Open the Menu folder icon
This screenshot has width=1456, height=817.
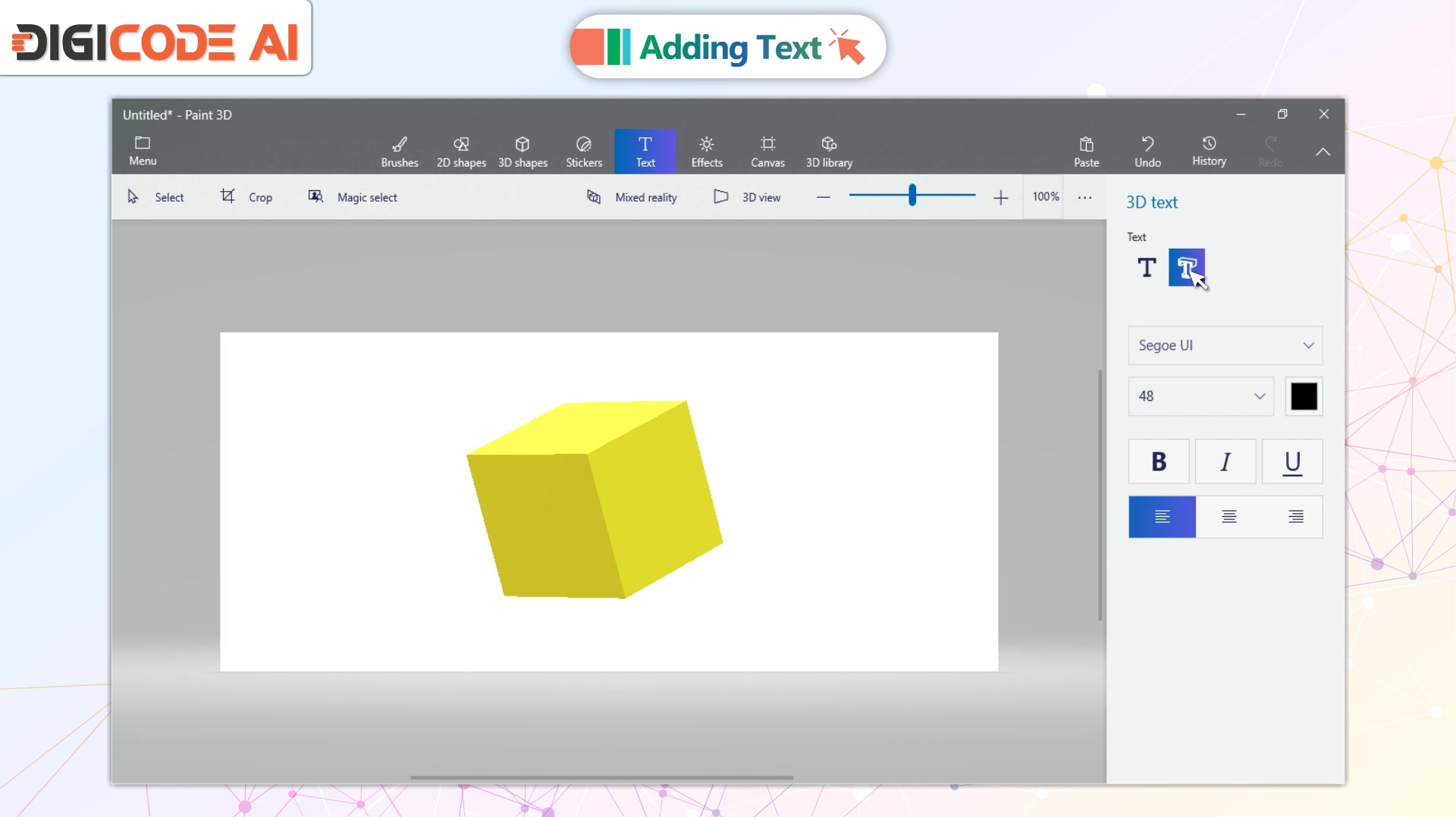(x=143, y=151)
